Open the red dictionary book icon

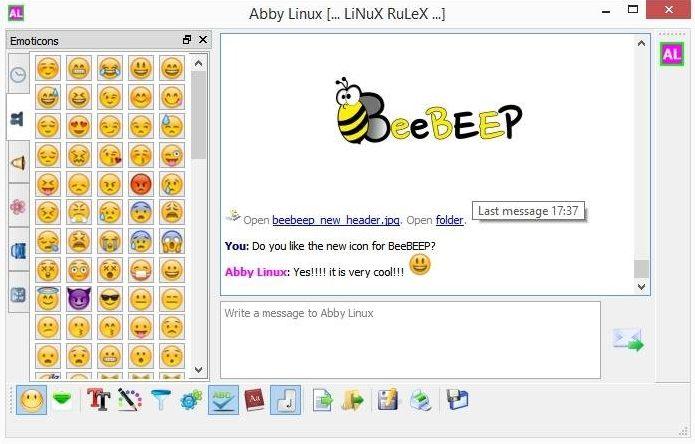point(254,400)
